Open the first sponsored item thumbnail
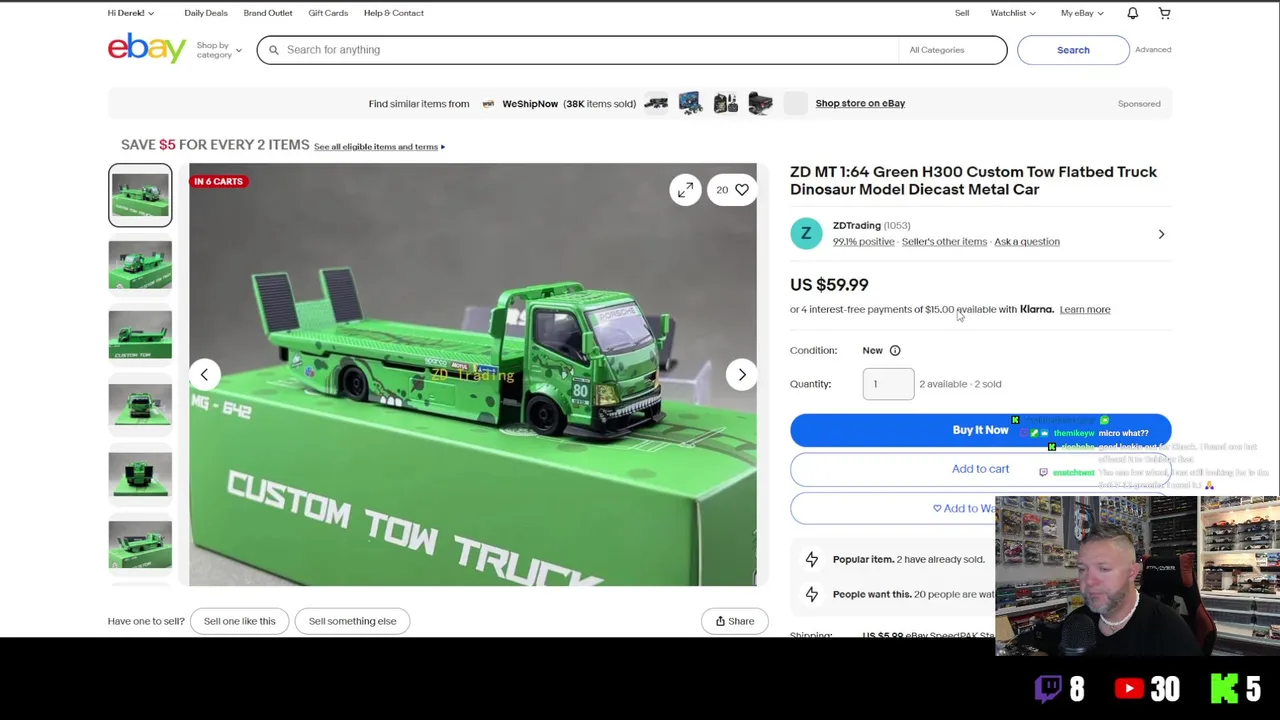The width and height of the screenshot is (1280, 720). point(656,103)
